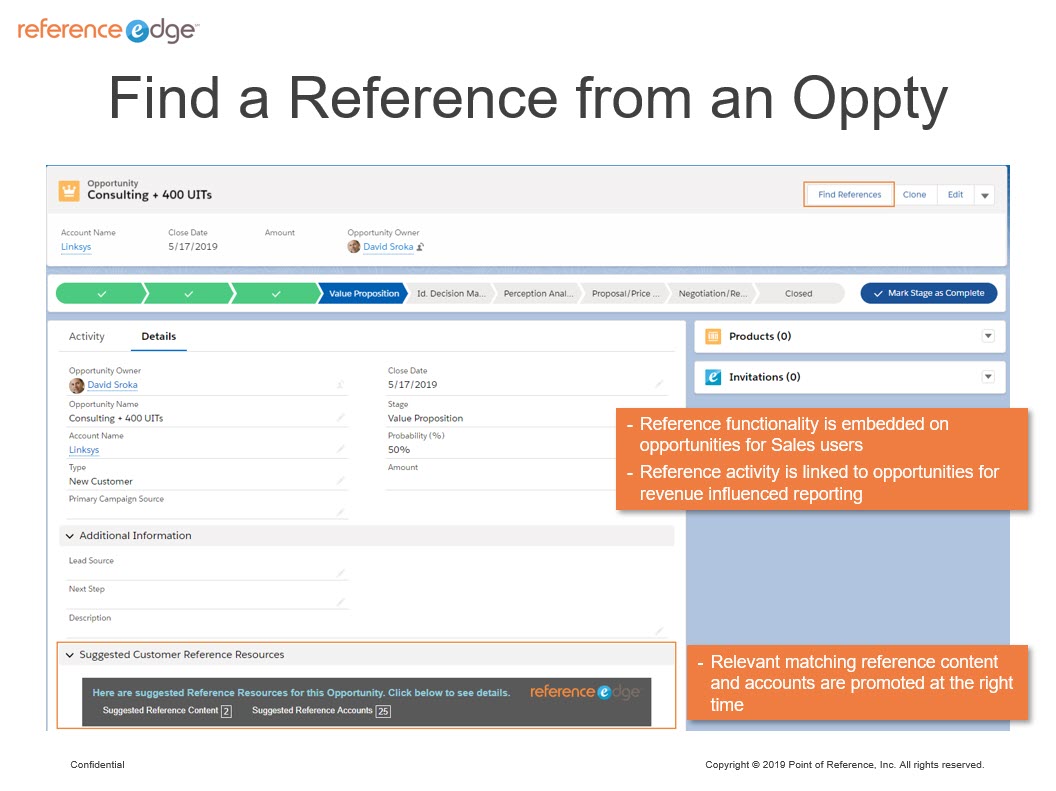Click the edit pencil next to Description
This screenshot has height=791, width=1056.
[x=659, y=631]
